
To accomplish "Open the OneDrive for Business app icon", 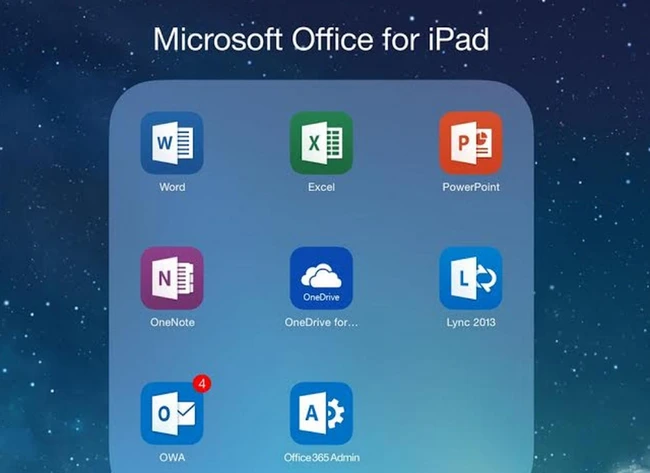I will pos(321,278).
